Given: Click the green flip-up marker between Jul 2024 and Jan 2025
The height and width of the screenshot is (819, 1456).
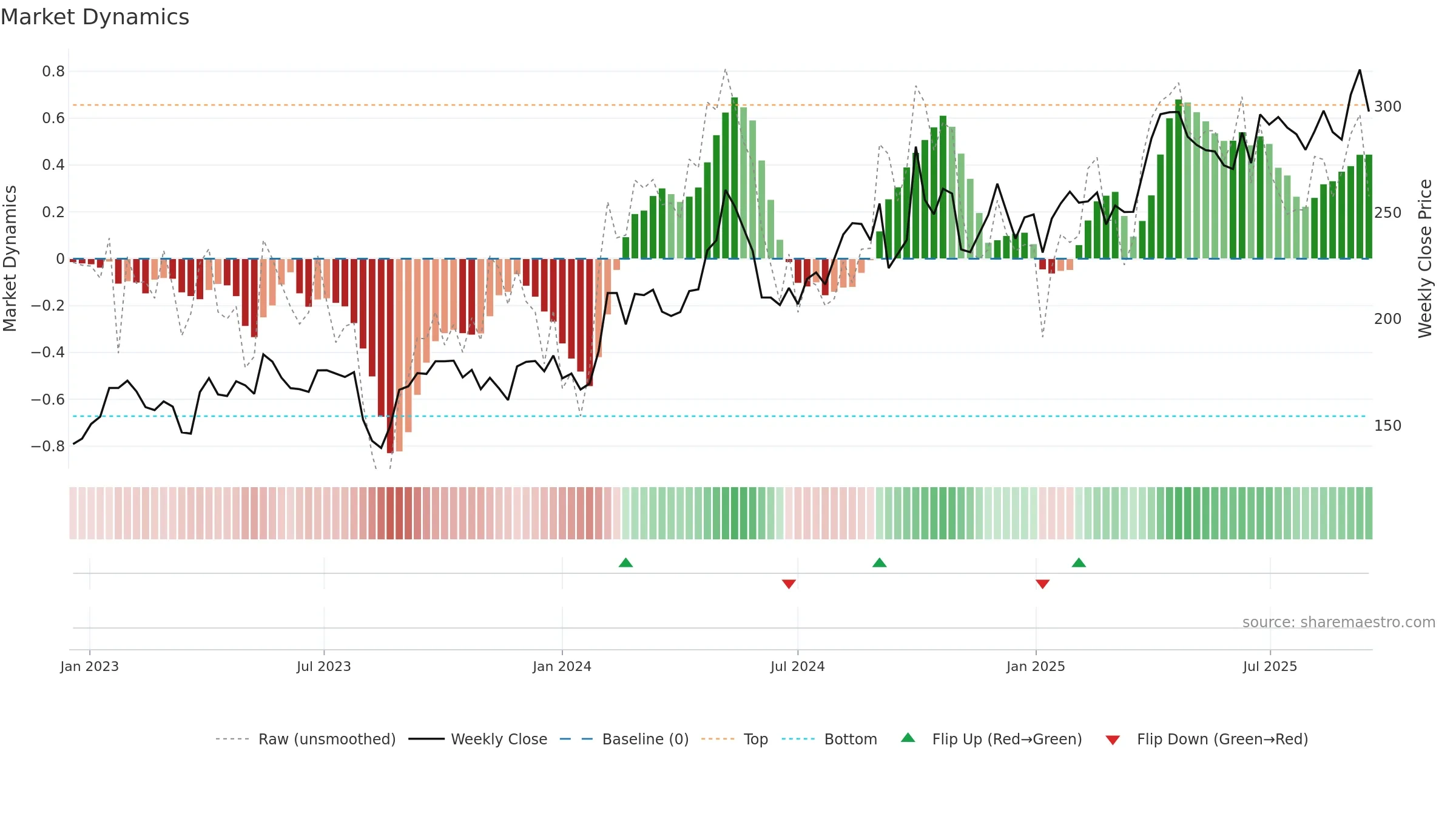Looking at the screenshot, I should pyautogui.click(x=880, y=562).
